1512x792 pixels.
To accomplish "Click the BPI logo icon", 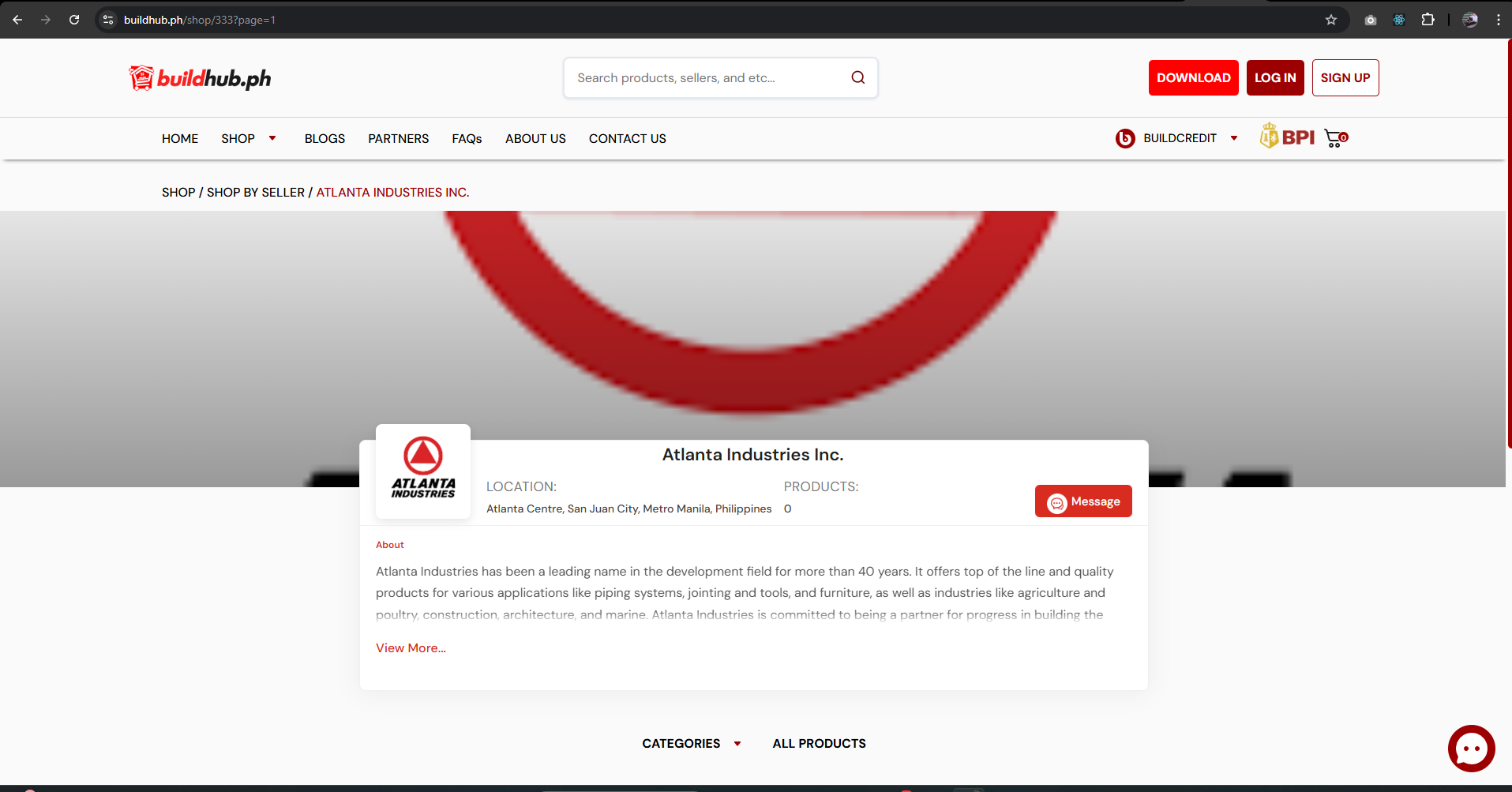I will 1287,137.
